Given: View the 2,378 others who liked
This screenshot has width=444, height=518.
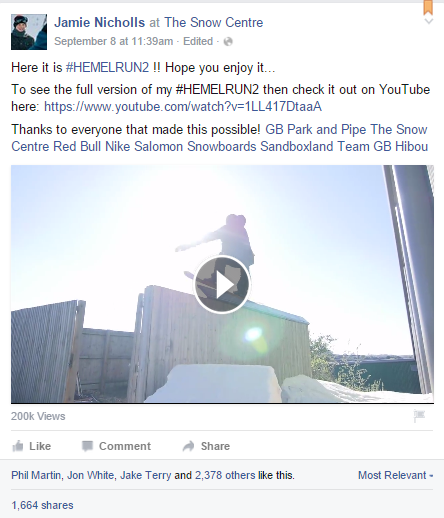Looking at the screenshot, I should coord(225,475).
